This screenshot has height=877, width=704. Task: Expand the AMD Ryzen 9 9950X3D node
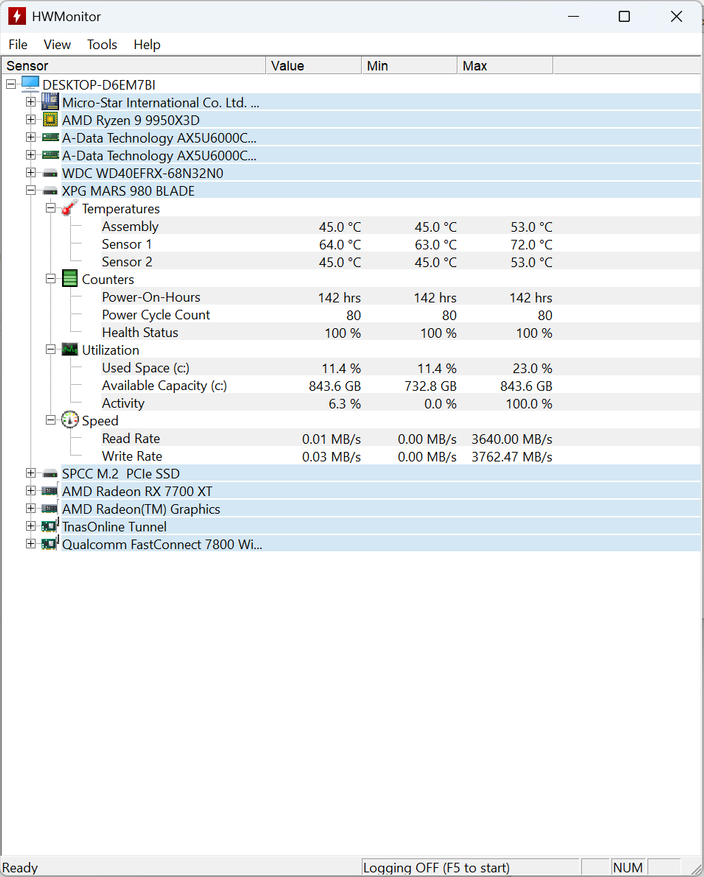(x=31, y=120)
